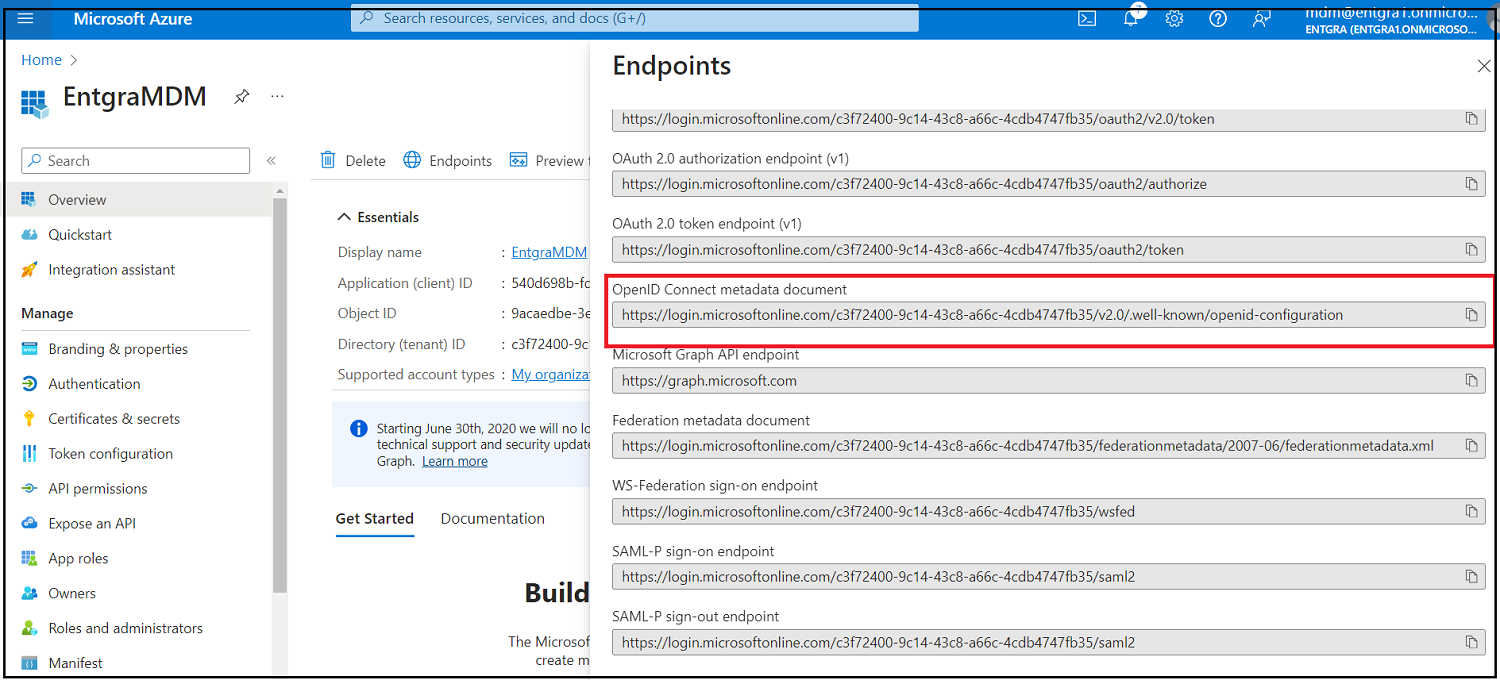Copy the OAuth 2.0 v2.0 token endpoint URL
The width and height of the screenshot is (1500, 680).
(x=1471, y=119)
